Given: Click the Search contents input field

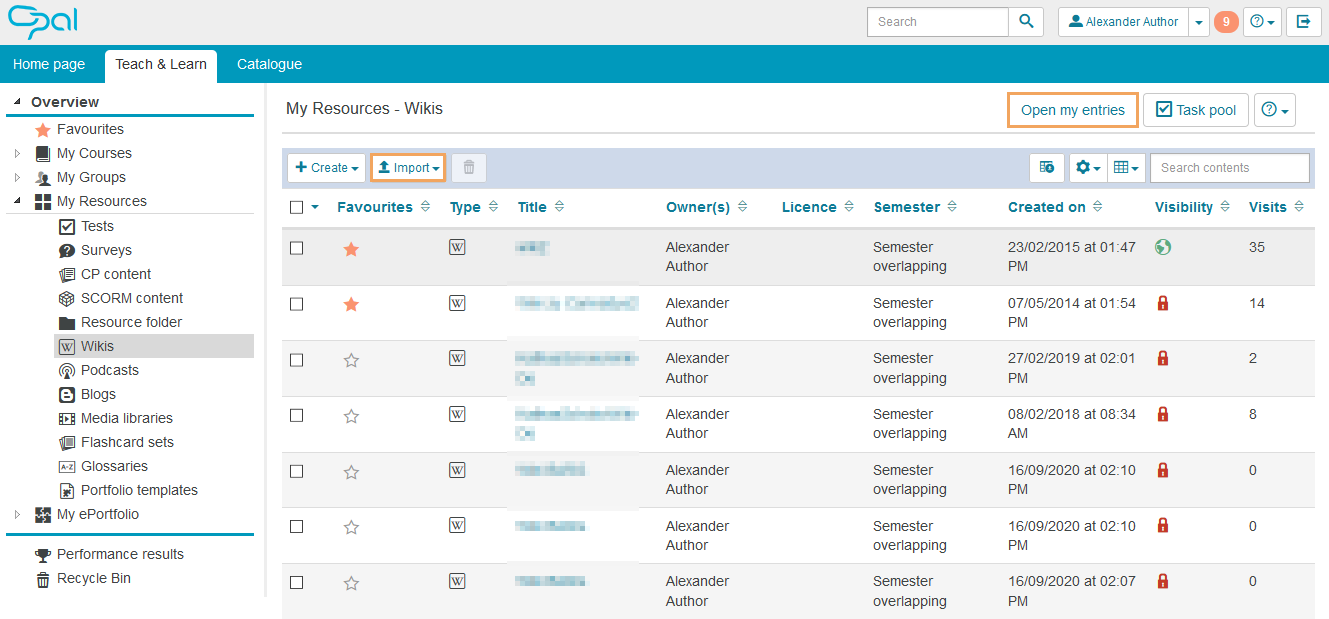Looking at the screenshot, I should click(1229, 168).
